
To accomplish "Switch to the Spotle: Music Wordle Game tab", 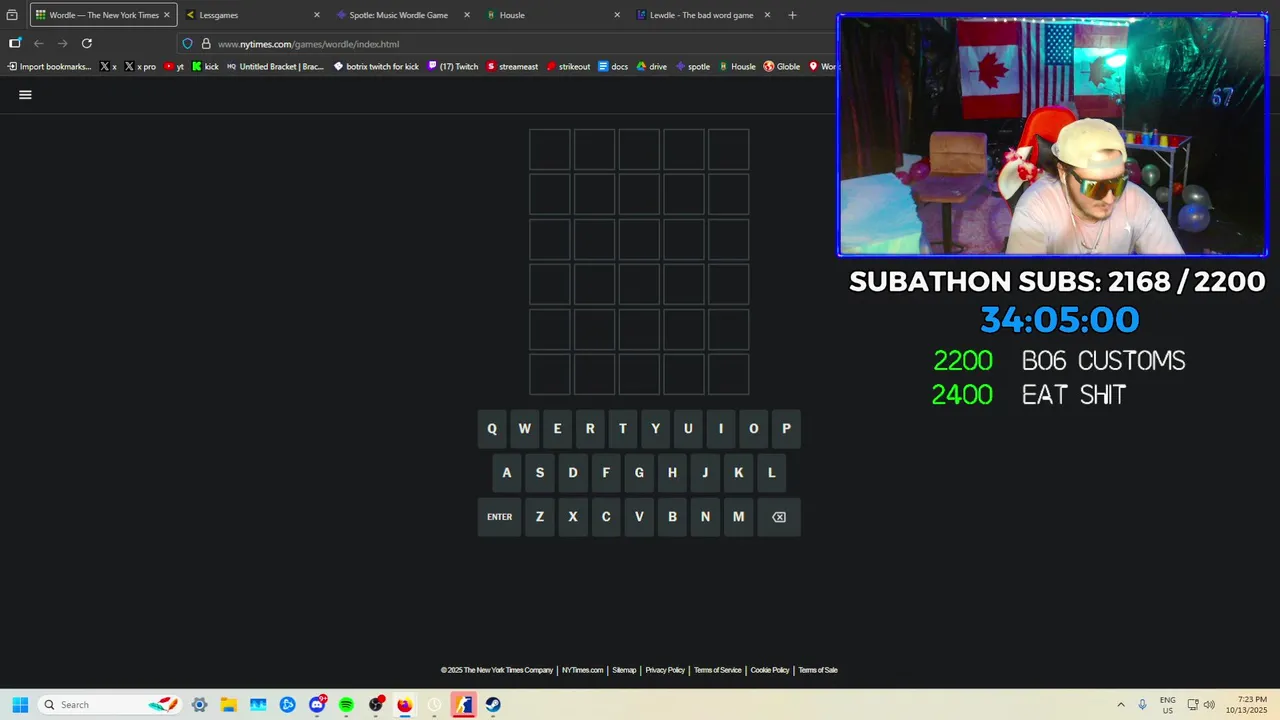I will point(403,15).
